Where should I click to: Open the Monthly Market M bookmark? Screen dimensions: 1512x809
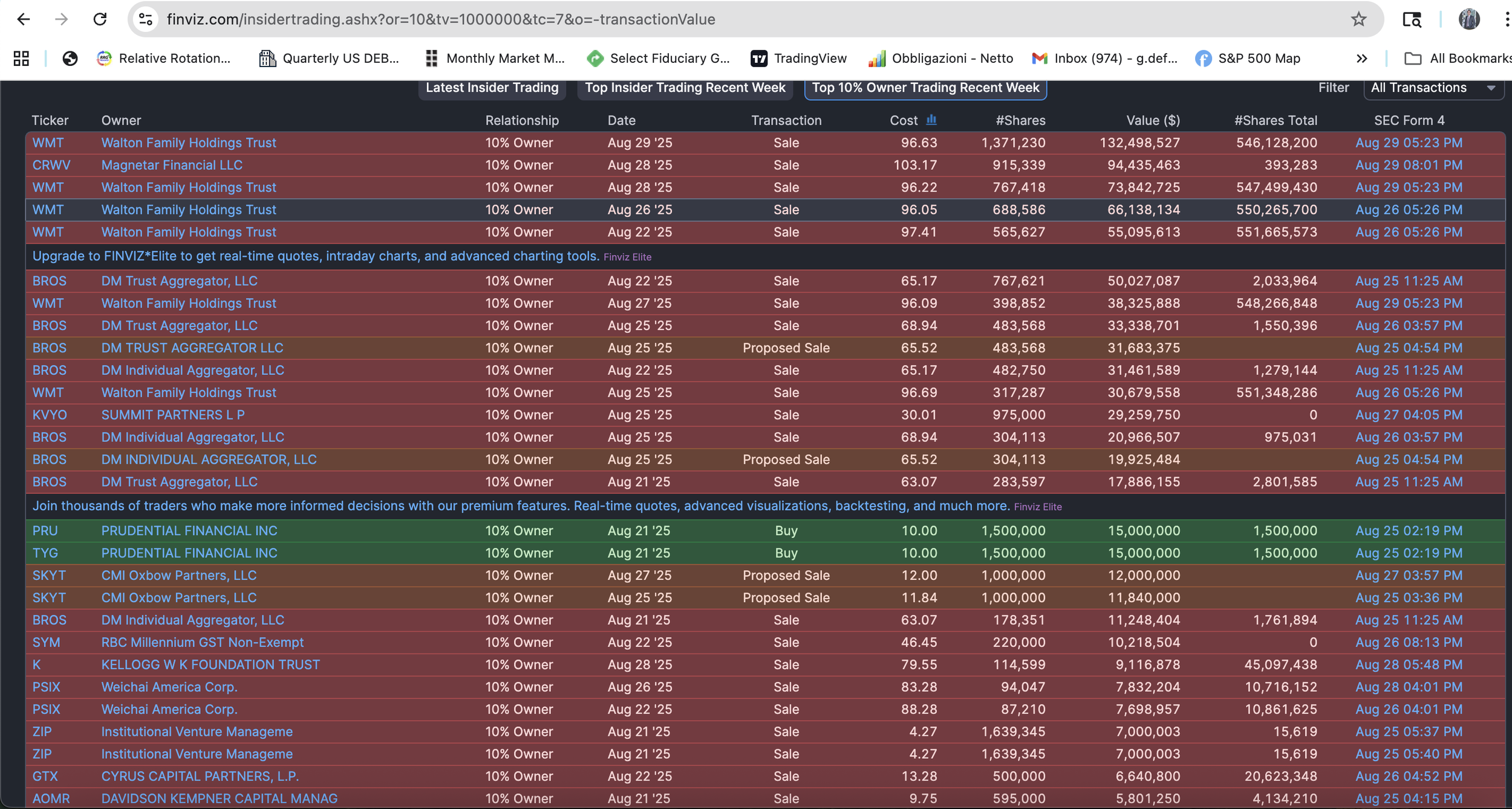pyautogui.click(x=495, y=58)
